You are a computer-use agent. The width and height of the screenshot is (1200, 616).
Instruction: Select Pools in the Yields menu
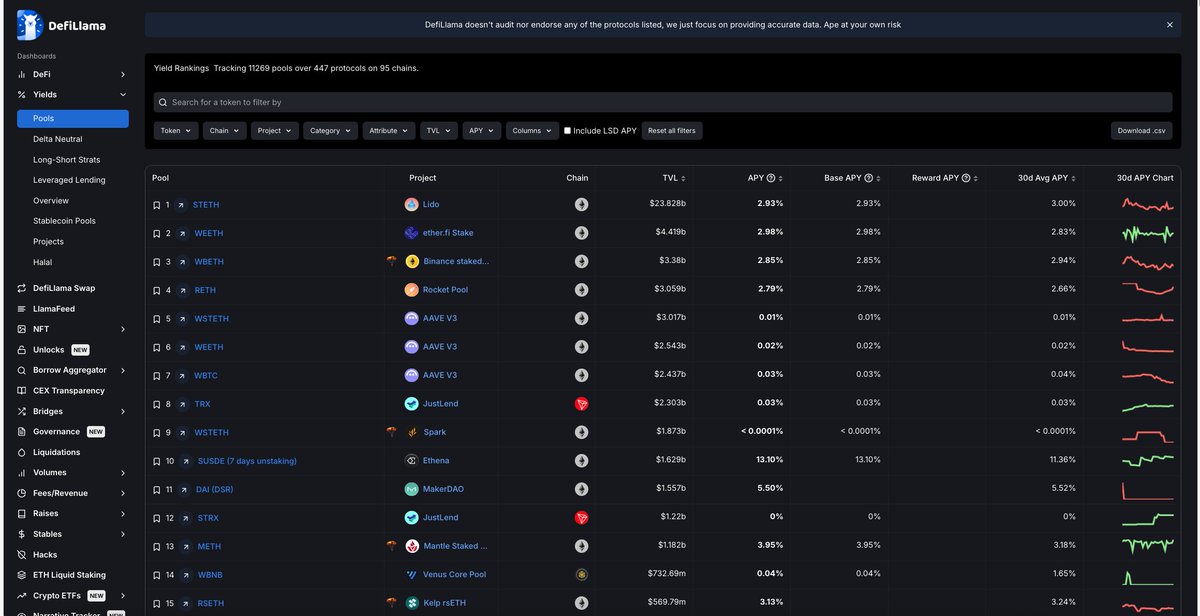point(72,119)
